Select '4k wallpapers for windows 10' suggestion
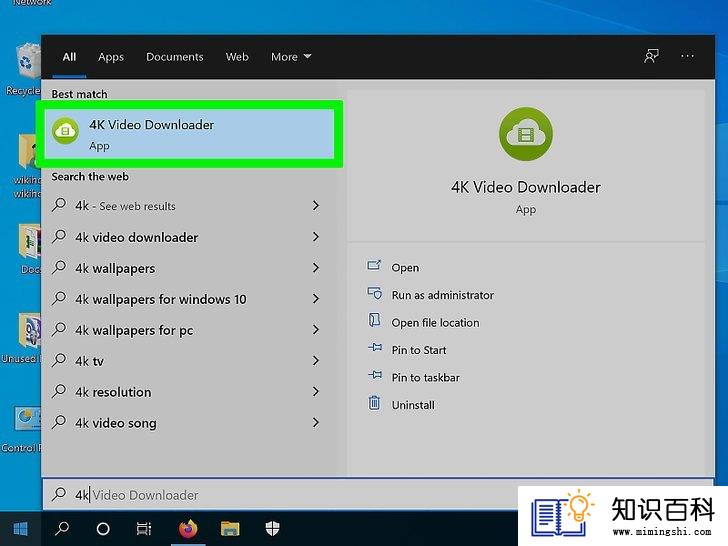The image size is (728, 546). coord(188,299)
